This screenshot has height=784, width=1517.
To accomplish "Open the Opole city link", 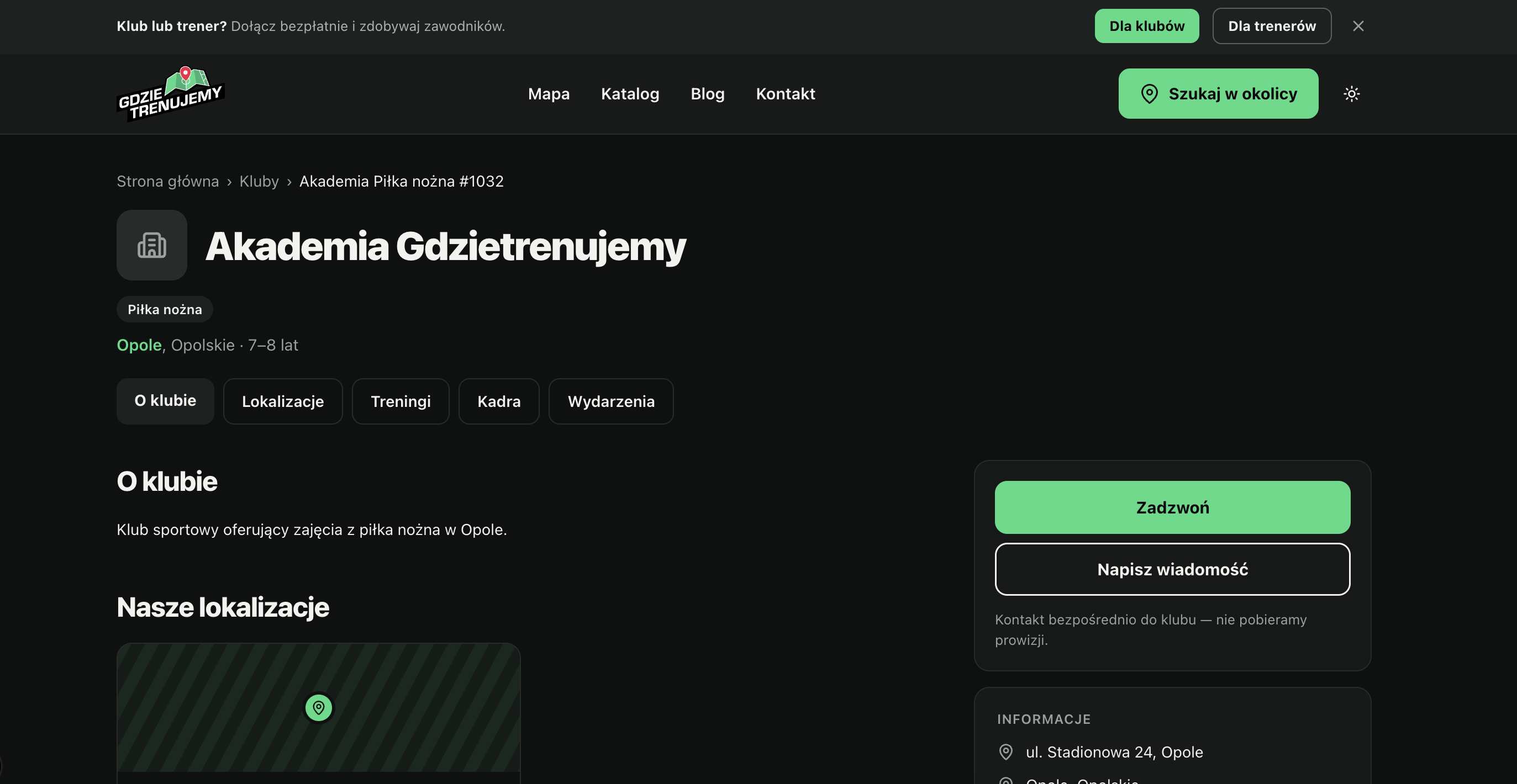I will [139, 345].
